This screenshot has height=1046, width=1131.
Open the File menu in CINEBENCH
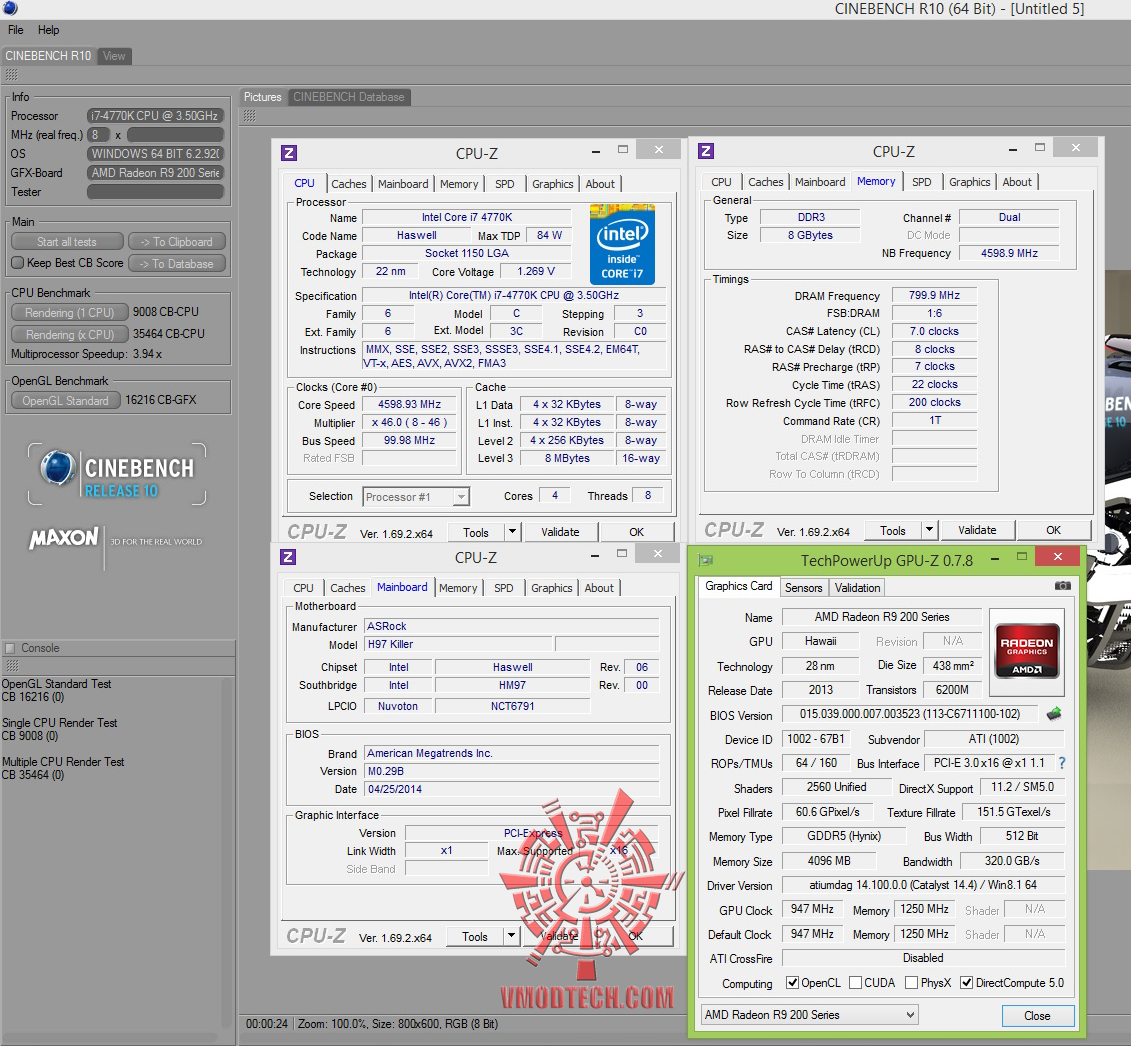(16, 30)
